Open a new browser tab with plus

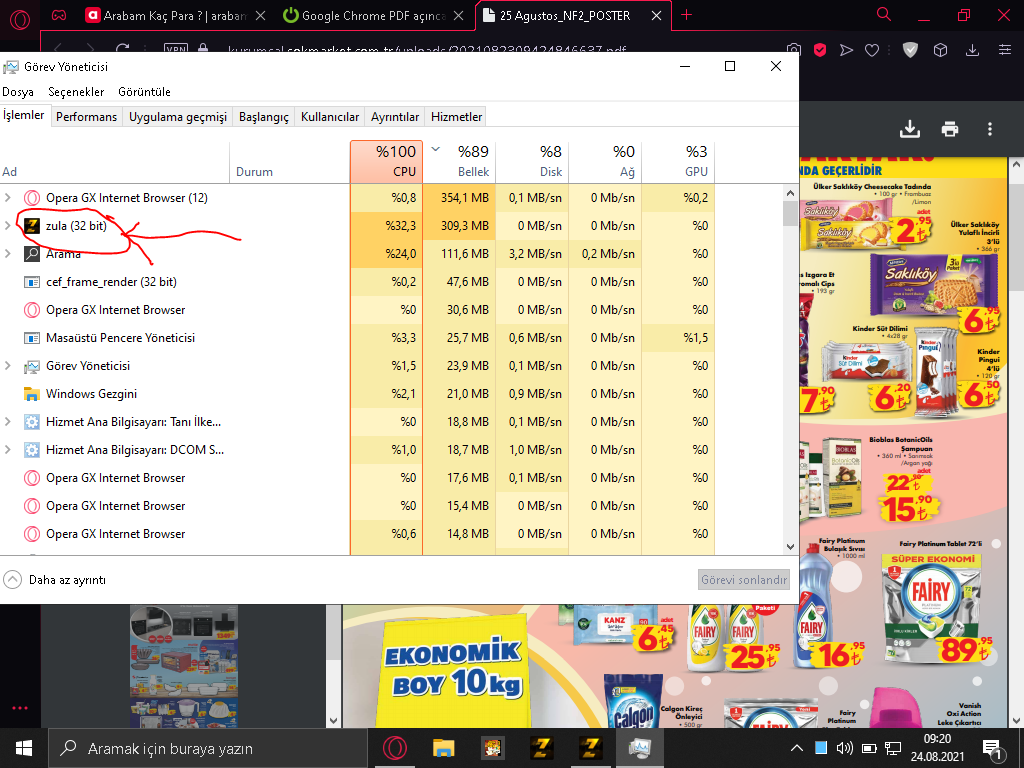686,15
